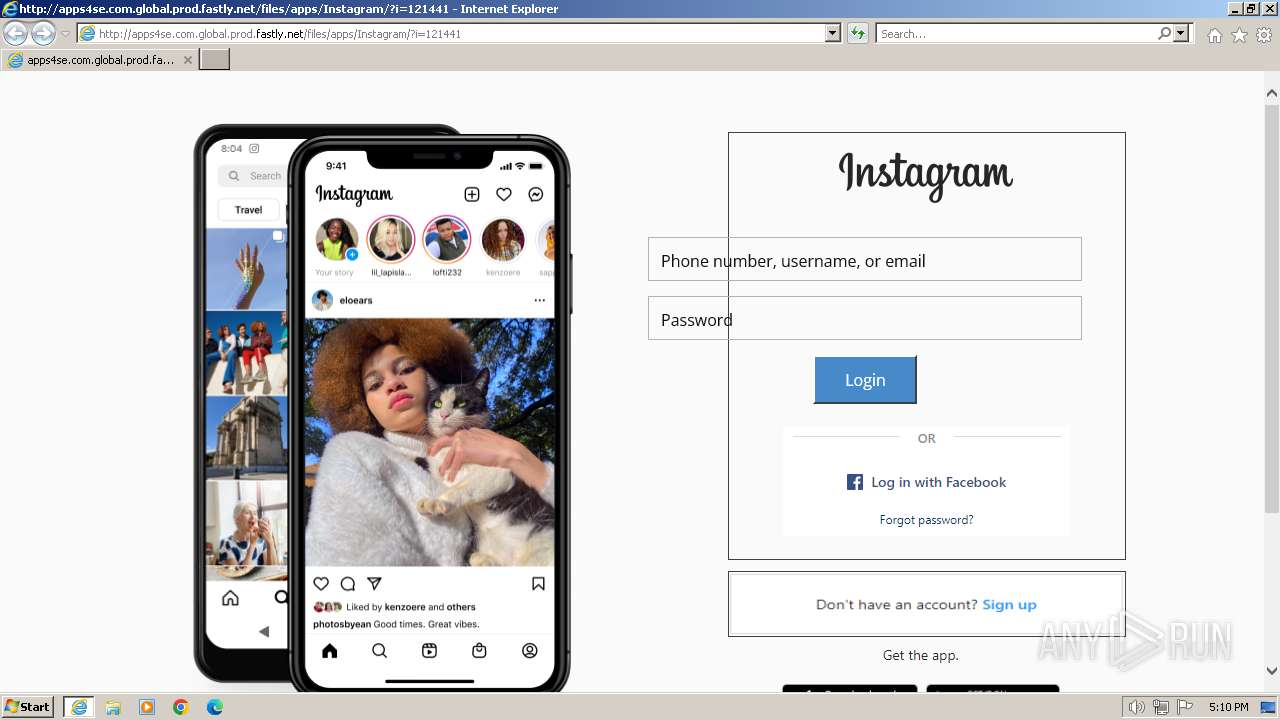This screenshot has height=720, width=1280.
Task: Click the page scrollbar down arrow
Action: [x=1272, y=671]
